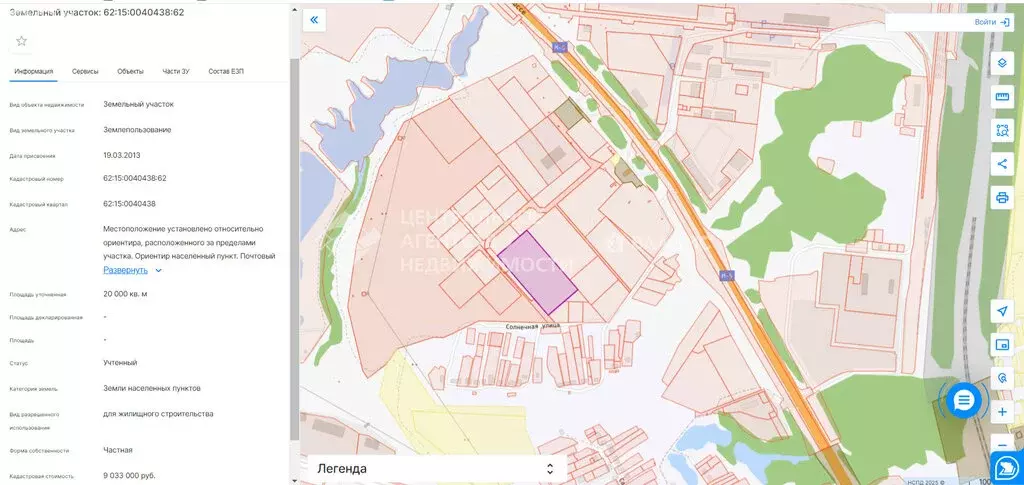Zoom in the map with plus button
Viewport: 1024px width, 485px height.
coord(1002,412)
